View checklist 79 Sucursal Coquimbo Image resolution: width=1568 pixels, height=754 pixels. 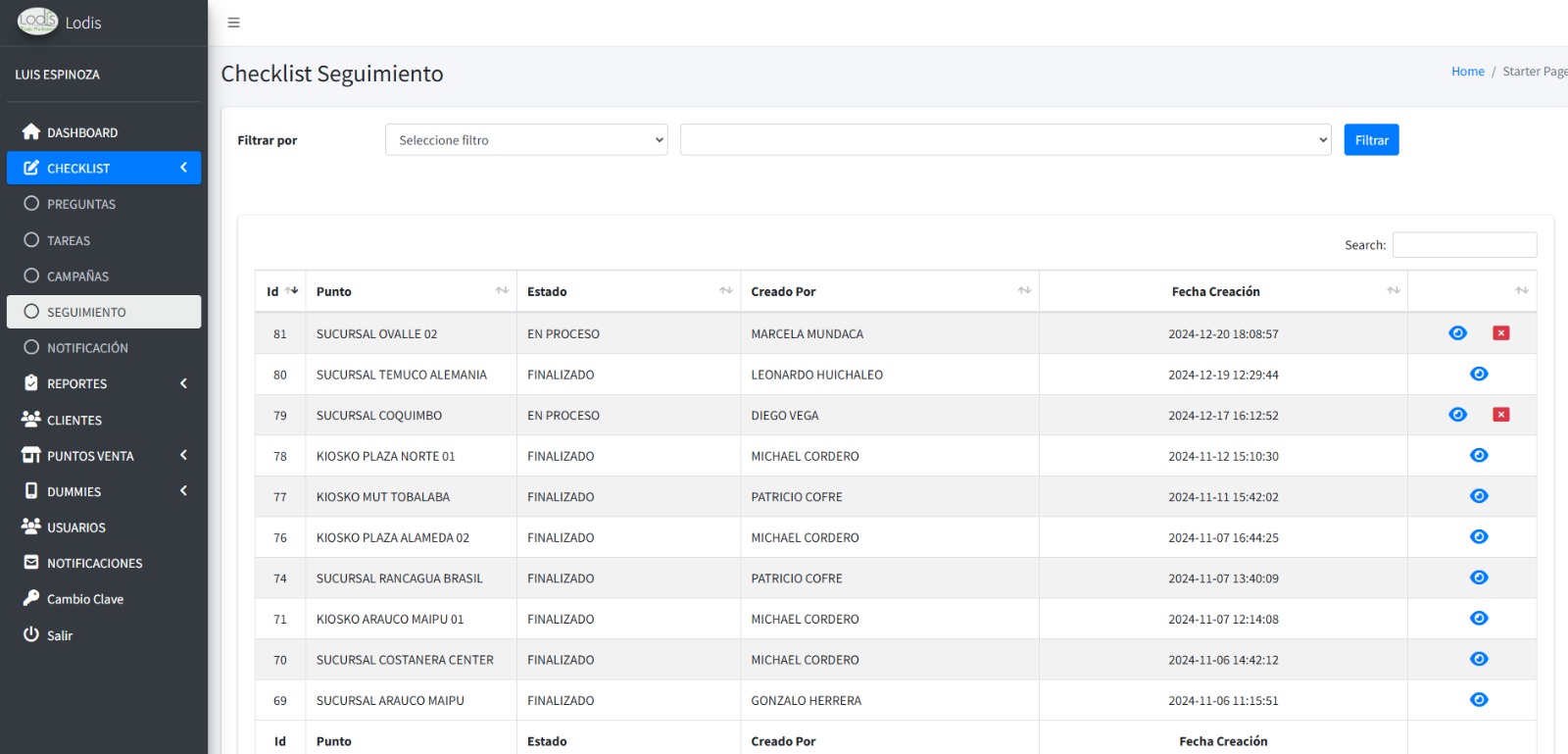point(1457,415)
